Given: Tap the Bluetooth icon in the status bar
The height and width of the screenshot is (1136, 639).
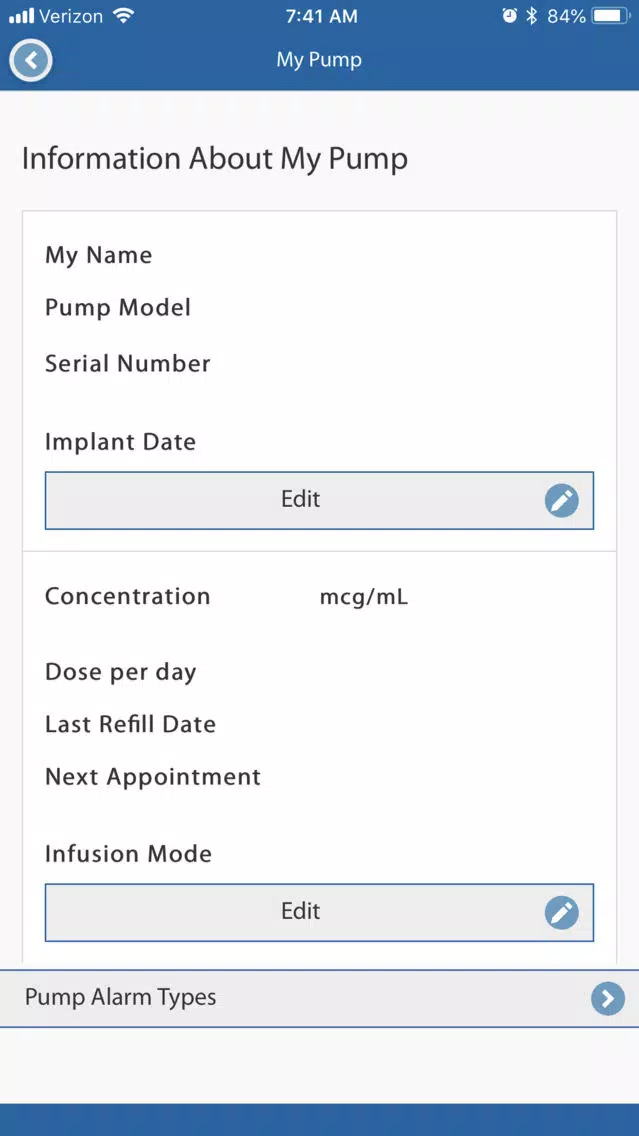Looking at the screenshot, I should coord(532,16).
